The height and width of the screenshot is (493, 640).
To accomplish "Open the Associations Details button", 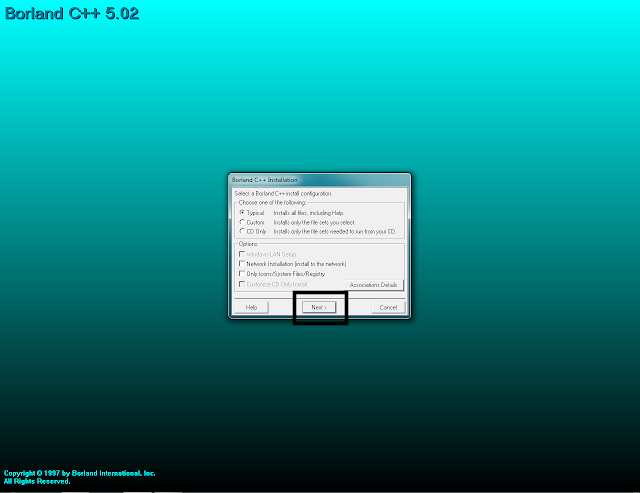I will [x=373, y=285].
